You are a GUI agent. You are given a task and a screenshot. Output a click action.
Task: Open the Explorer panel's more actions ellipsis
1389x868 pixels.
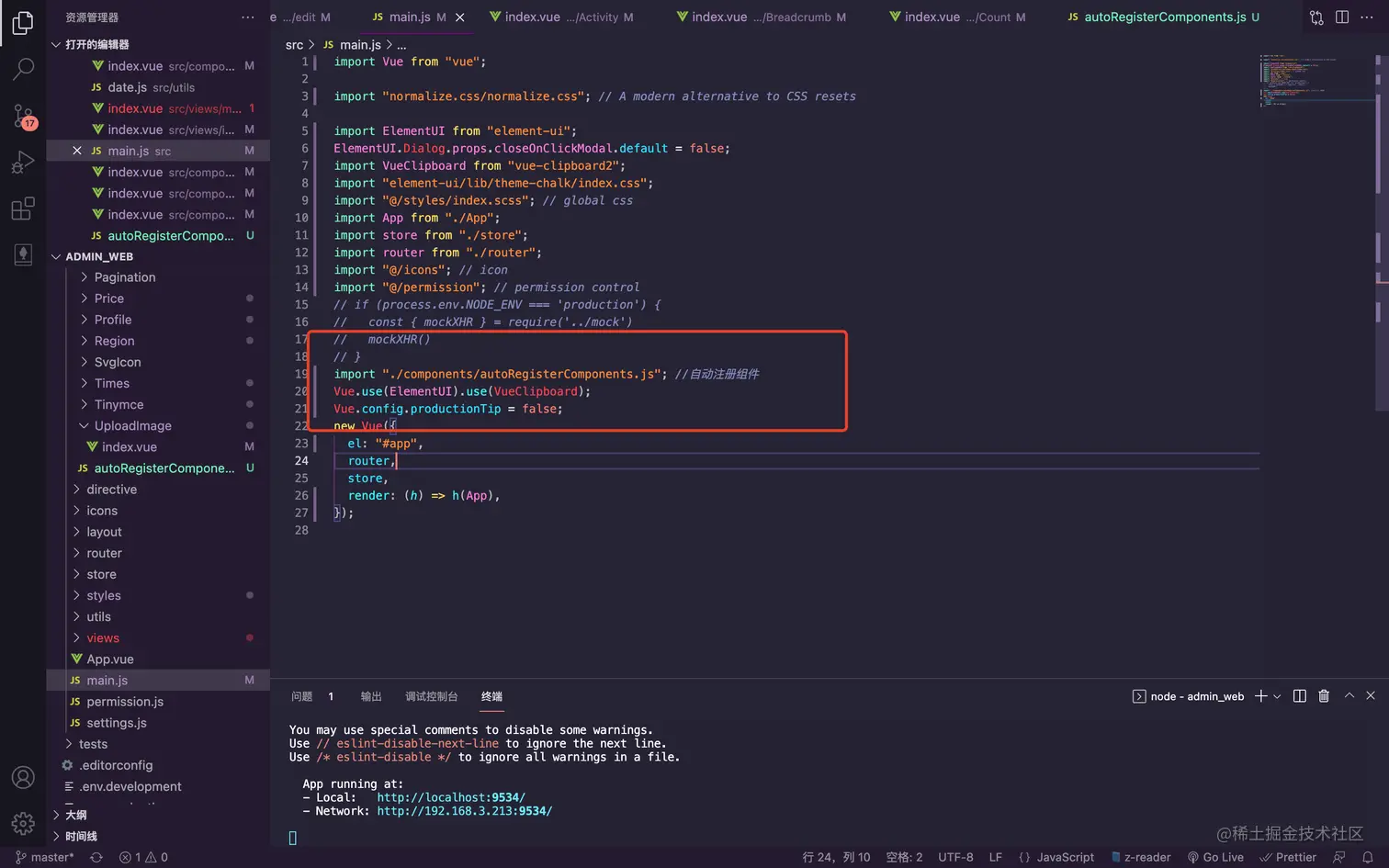248,17
